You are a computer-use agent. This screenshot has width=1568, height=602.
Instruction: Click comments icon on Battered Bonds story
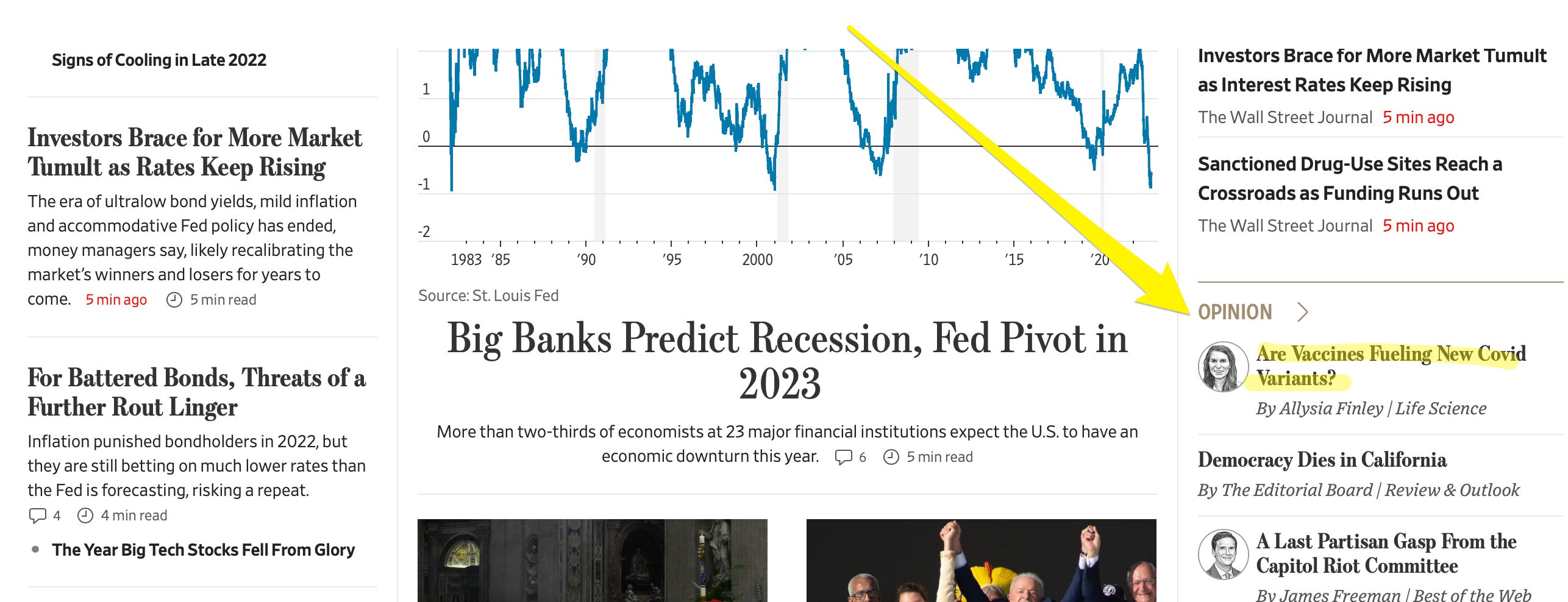tap(38, 515)
